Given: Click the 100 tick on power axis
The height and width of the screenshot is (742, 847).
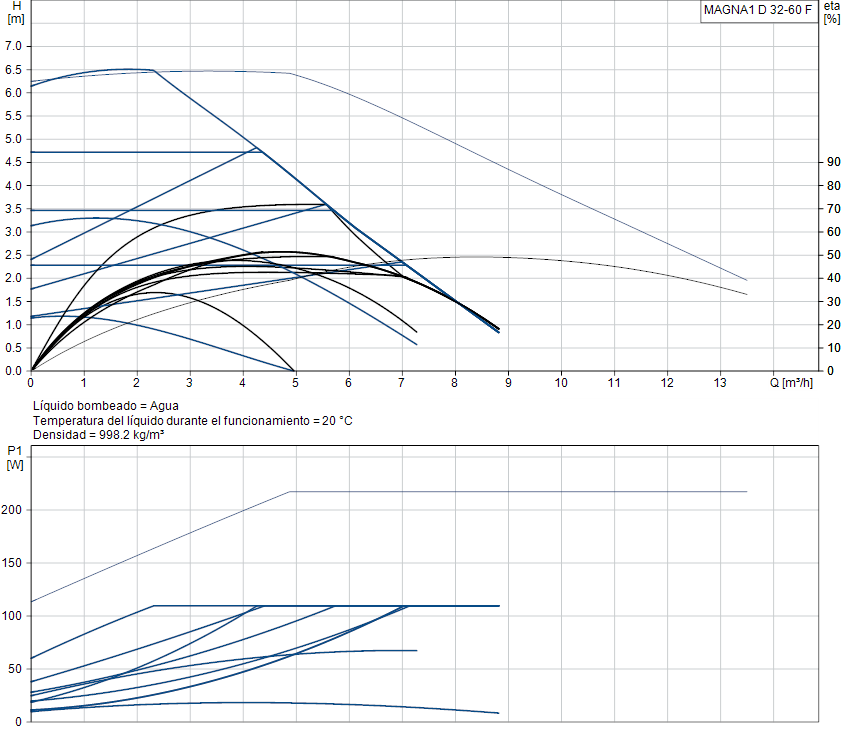Looking at the screenshot, I should (11, 616).
